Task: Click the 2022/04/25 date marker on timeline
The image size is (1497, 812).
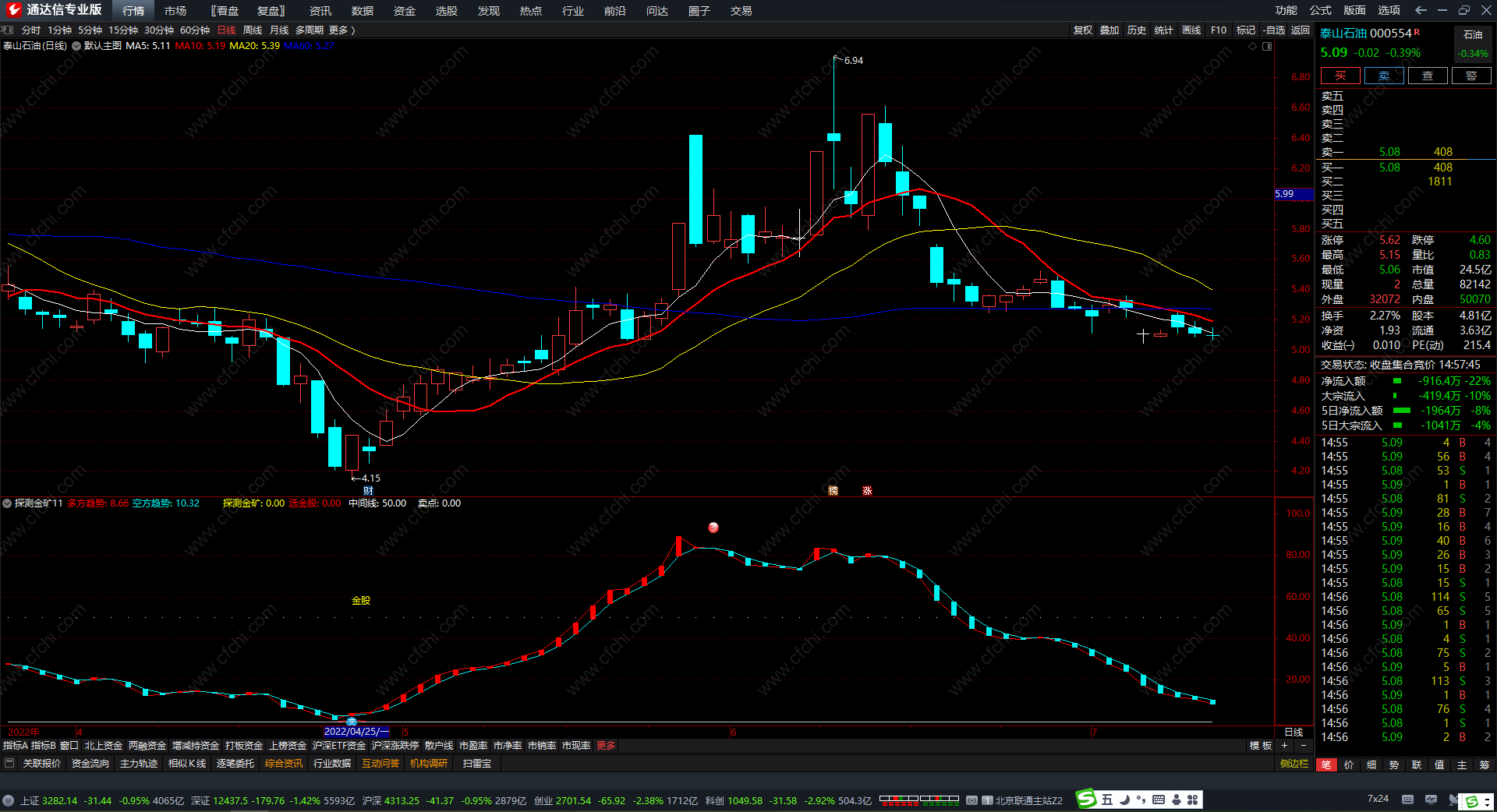Action: pos(356,732)
